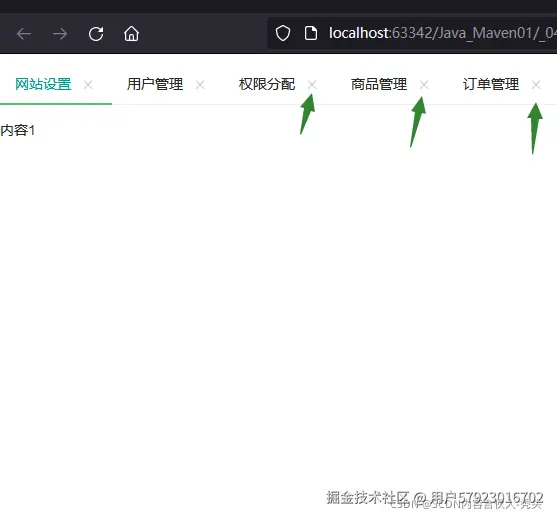Click the 内容1 content text
The height and width of the screenshot is (519, 557).
click(x=18, y=130)
